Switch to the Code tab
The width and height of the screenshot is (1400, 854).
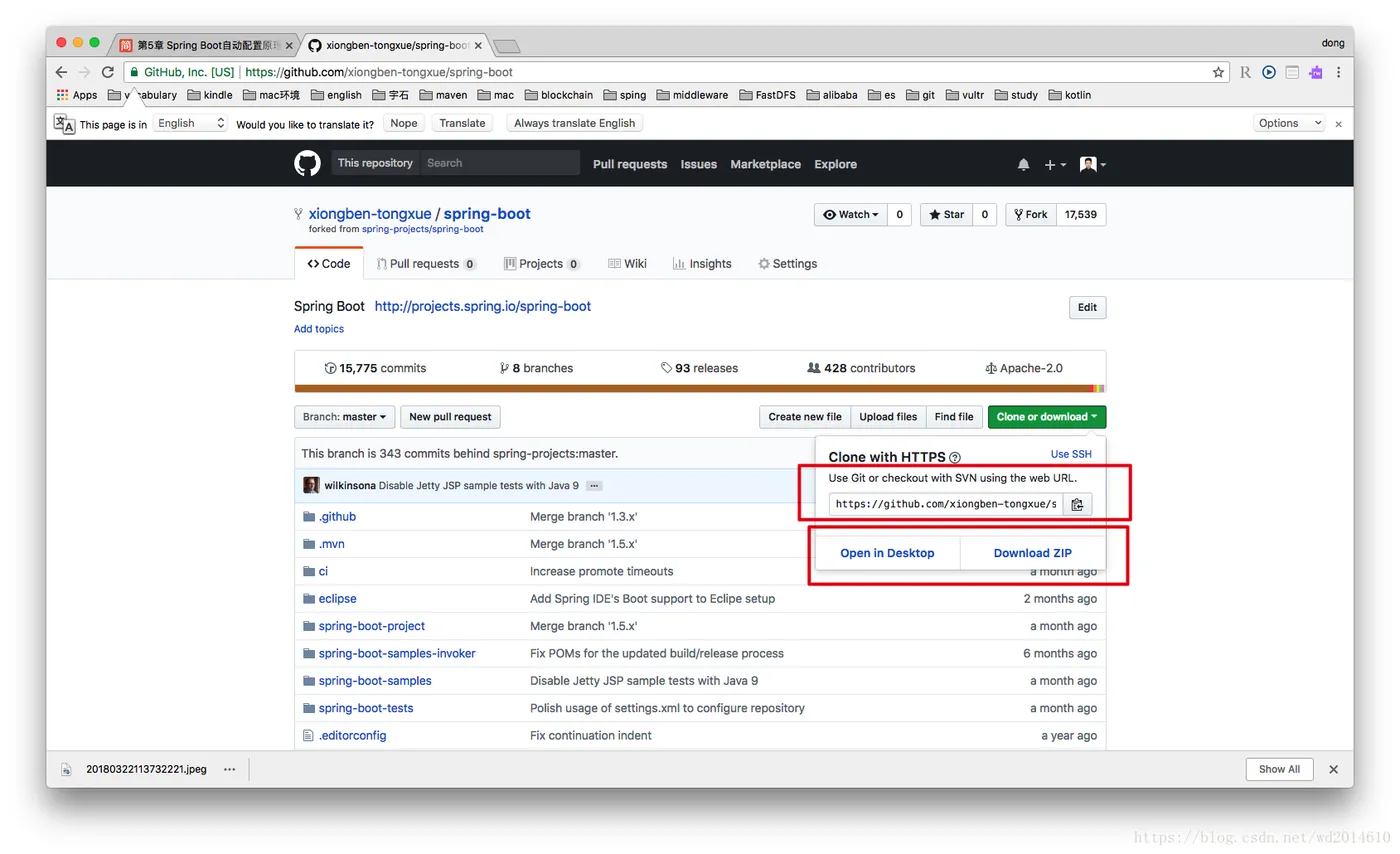[x=329, y=264]
